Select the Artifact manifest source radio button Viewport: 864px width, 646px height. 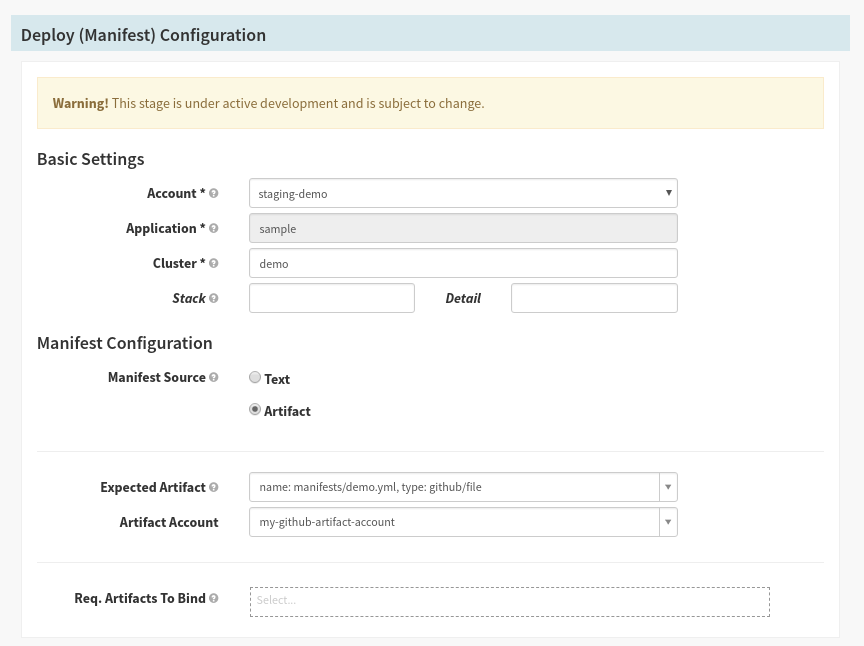tap(255, 410)
